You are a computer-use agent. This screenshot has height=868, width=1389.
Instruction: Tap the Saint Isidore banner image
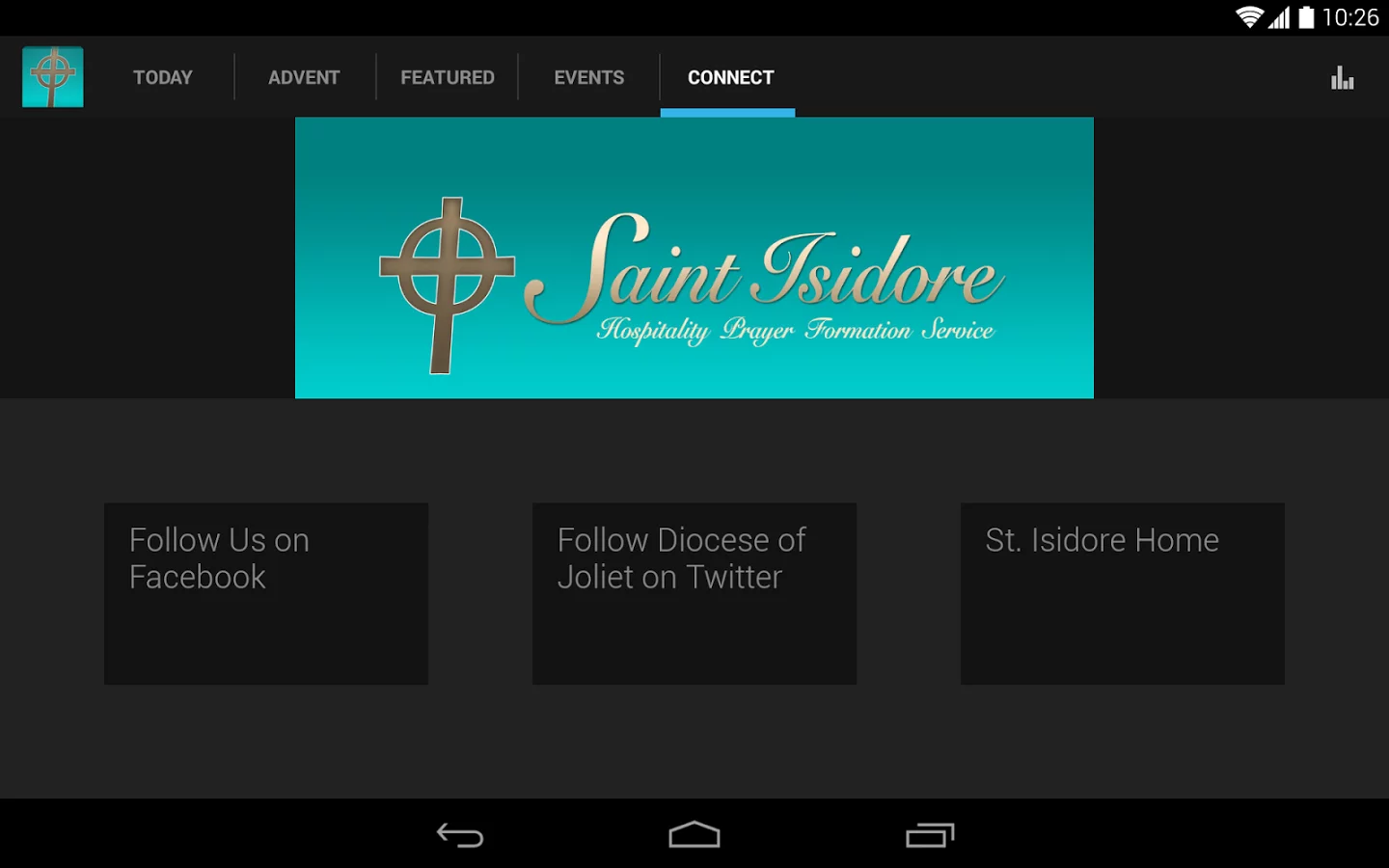[694, 258]
